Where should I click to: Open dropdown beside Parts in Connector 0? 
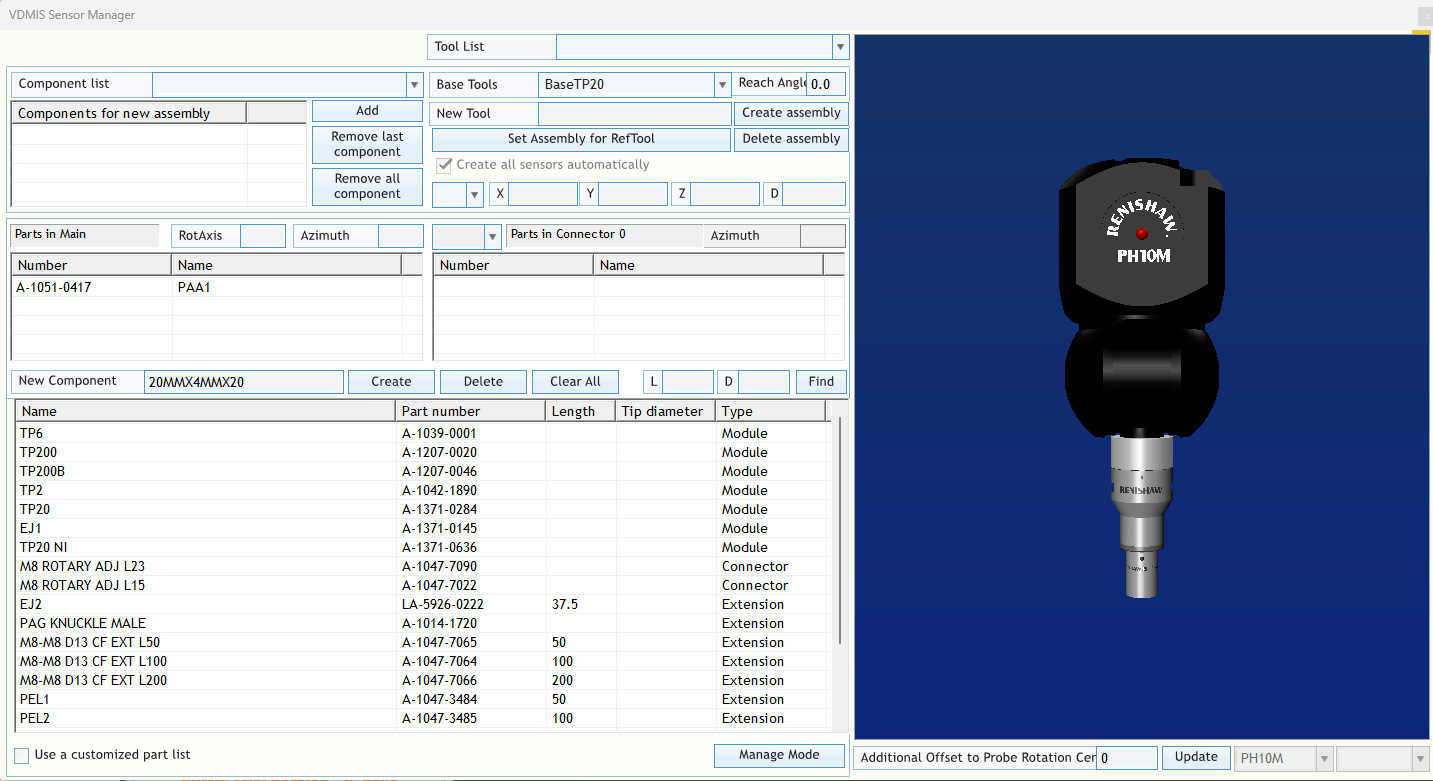(x=492, y=237)
